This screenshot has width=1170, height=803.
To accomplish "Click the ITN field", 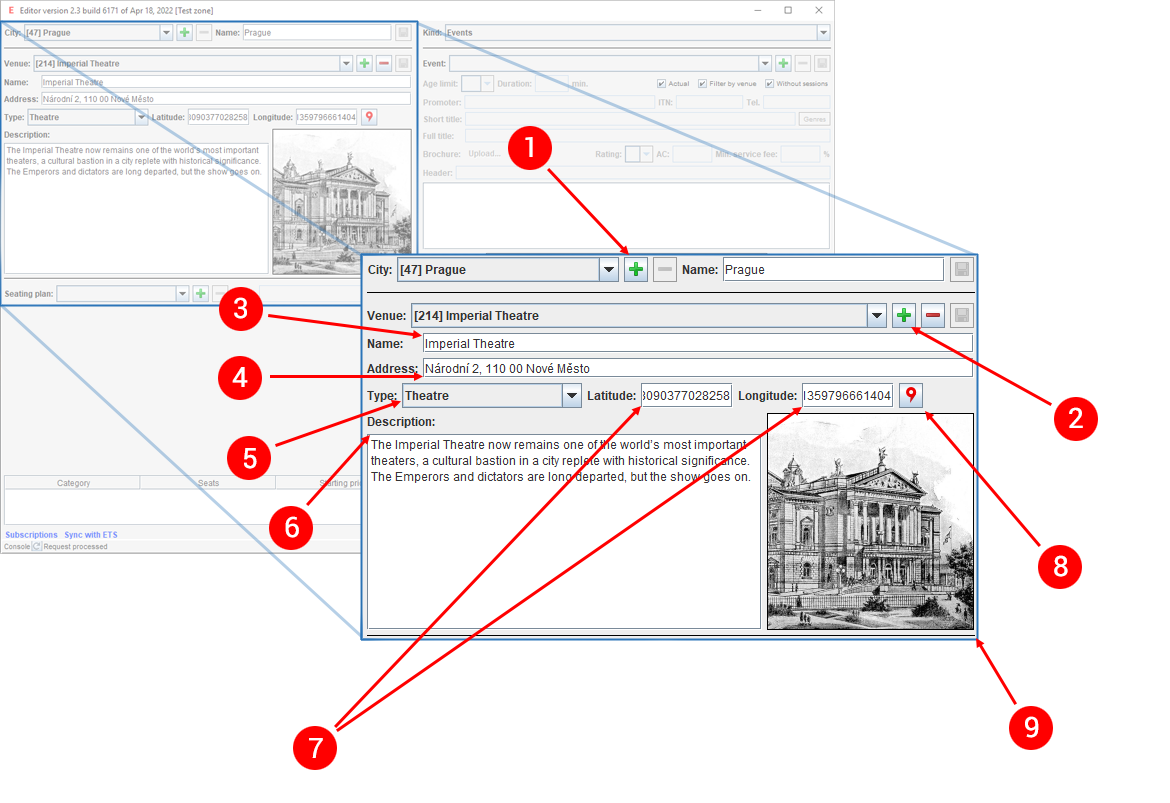I will coord(709,102).
